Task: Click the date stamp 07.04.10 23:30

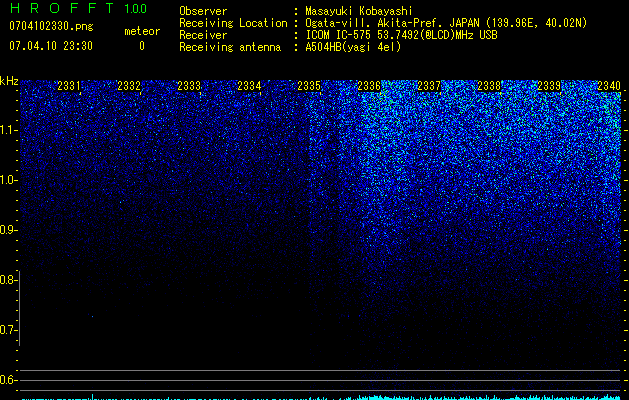Action: click(51, 46)
